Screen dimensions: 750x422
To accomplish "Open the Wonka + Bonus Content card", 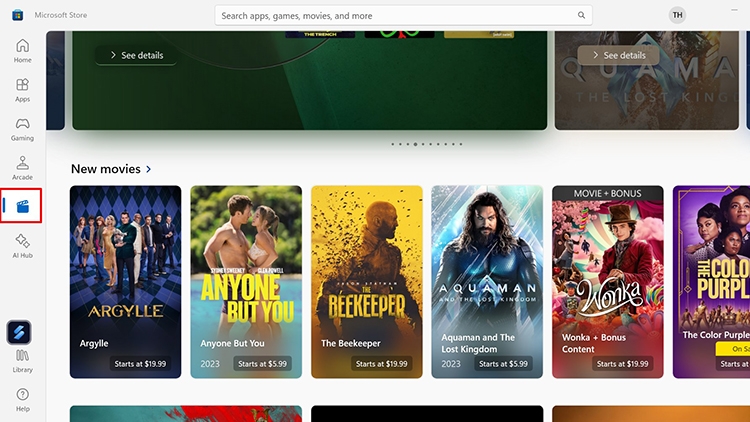I will pos(607,282).
